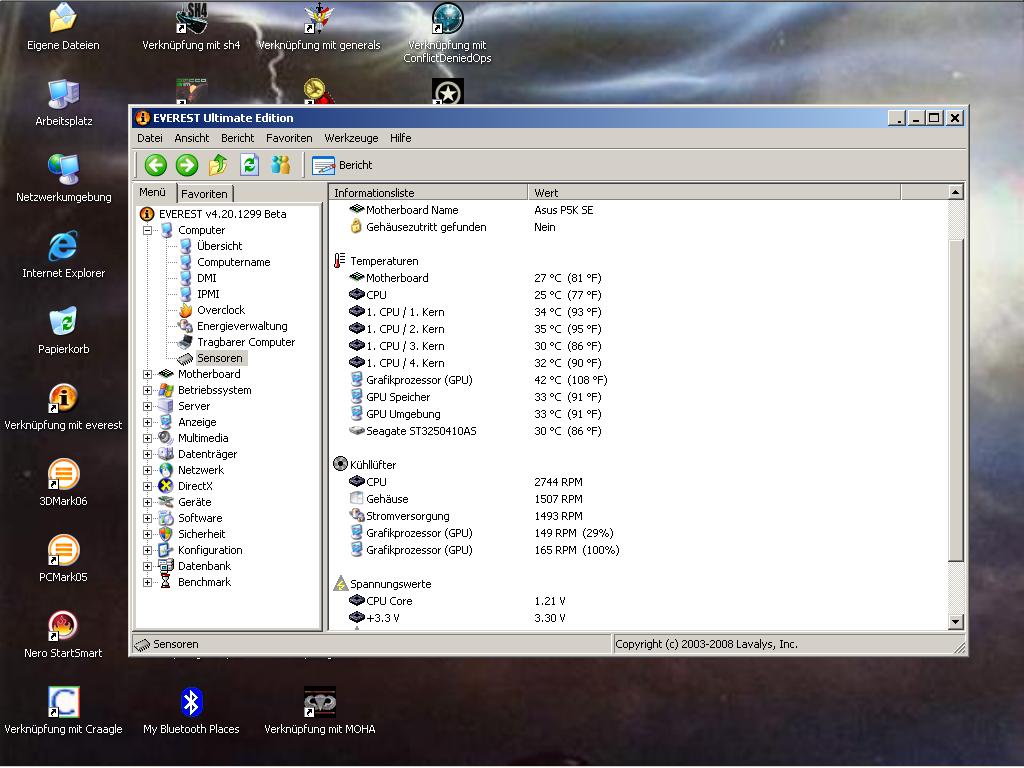Expand the Geräte tree node

(148, 503)
